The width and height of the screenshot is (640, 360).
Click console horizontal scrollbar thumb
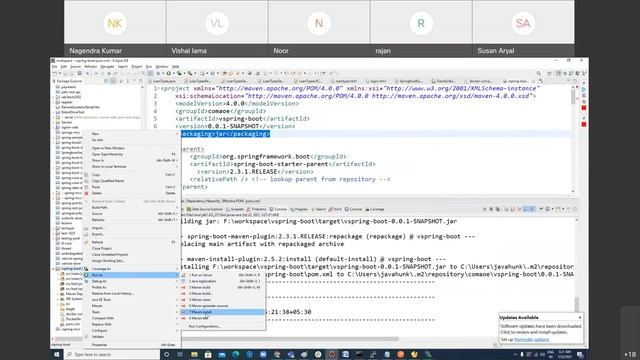point(290,339)
